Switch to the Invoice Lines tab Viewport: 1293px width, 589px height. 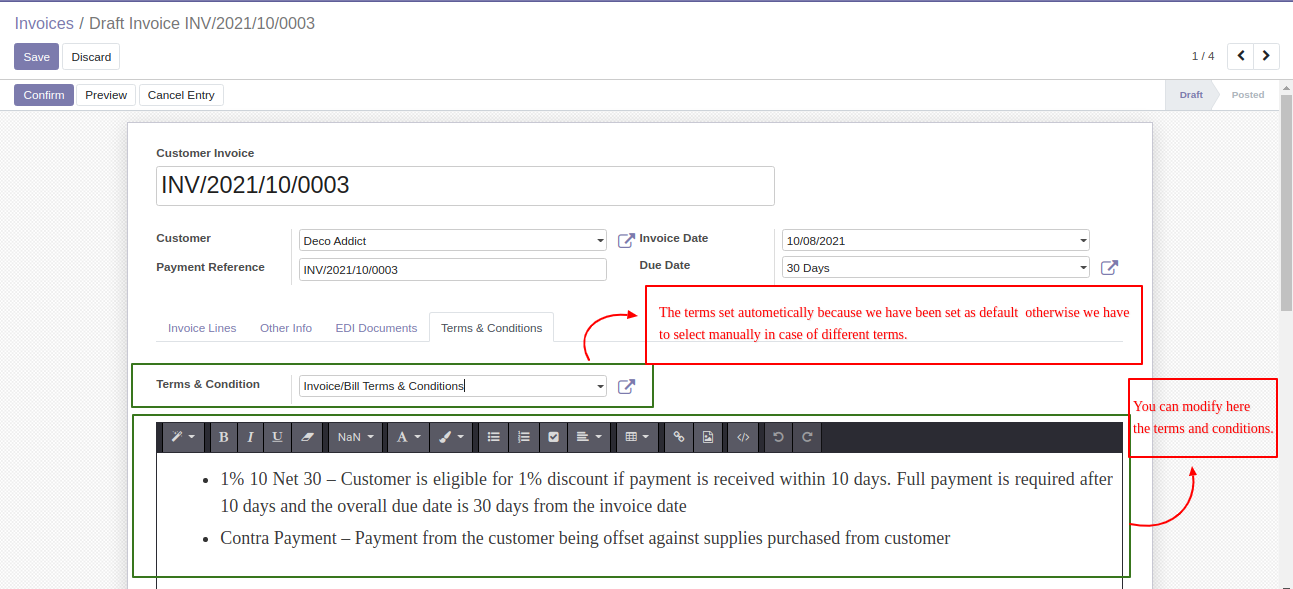(202, 328)
